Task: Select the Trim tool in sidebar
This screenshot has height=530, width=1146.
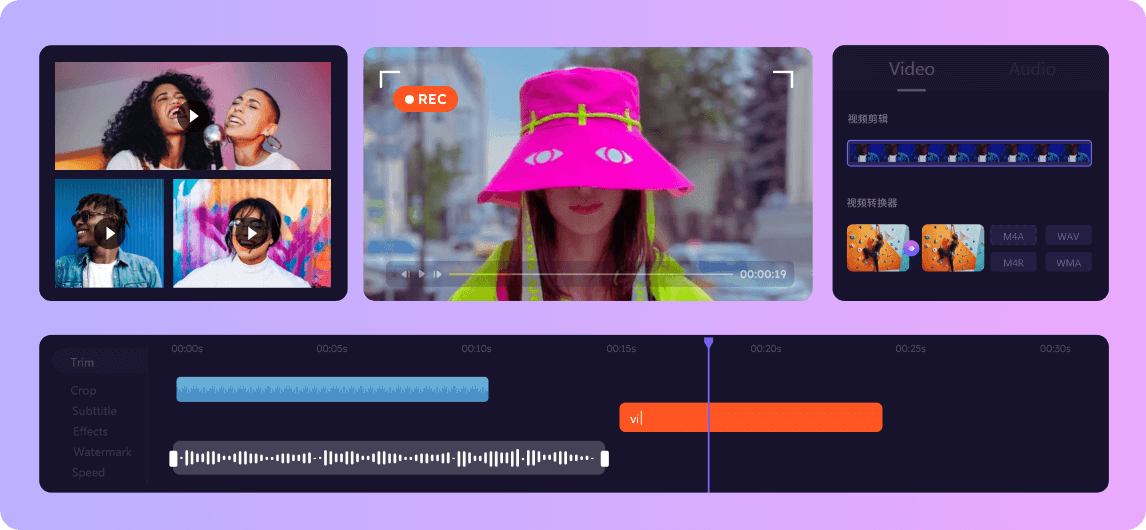Action: (x=82, y=362)
